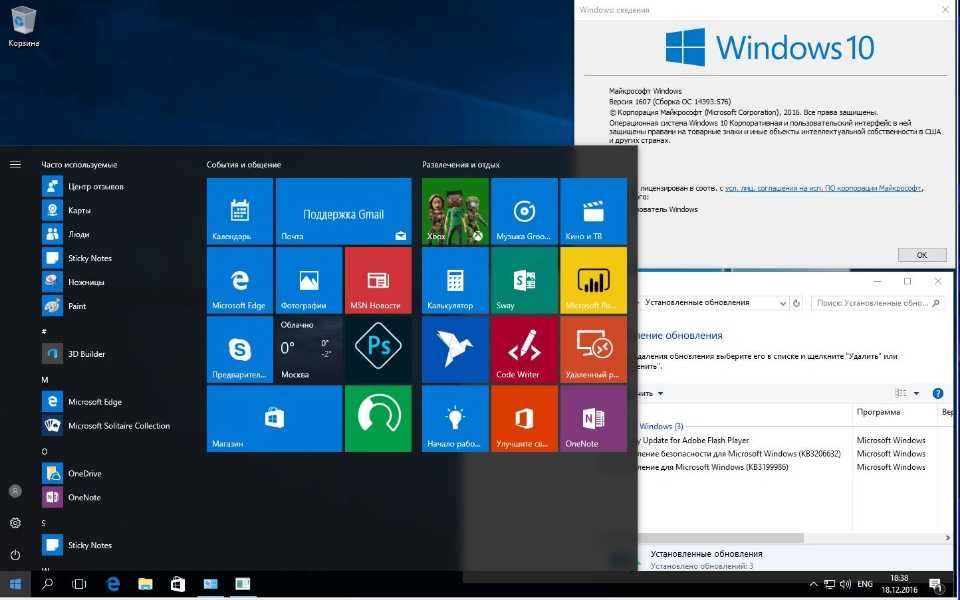Open taskbar search magnifier
Screen dimensions: 960x600
[47, 584]
